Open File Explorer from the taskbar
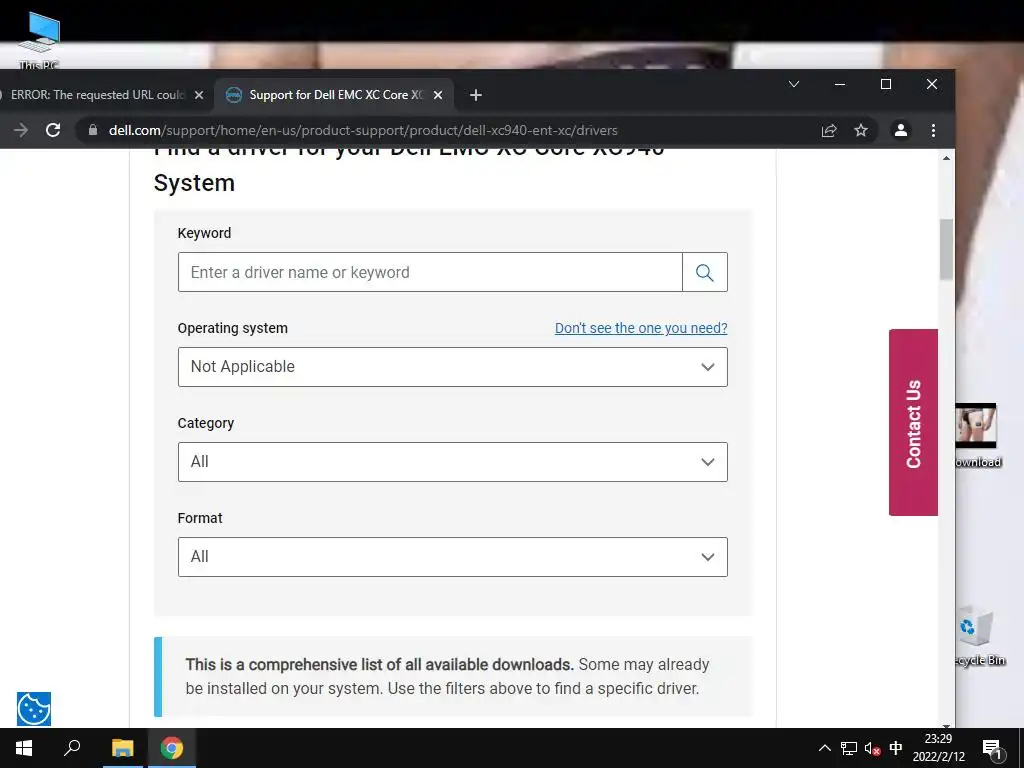The height and width of the screenshot is (768, 1024). (x=122, y=748)
